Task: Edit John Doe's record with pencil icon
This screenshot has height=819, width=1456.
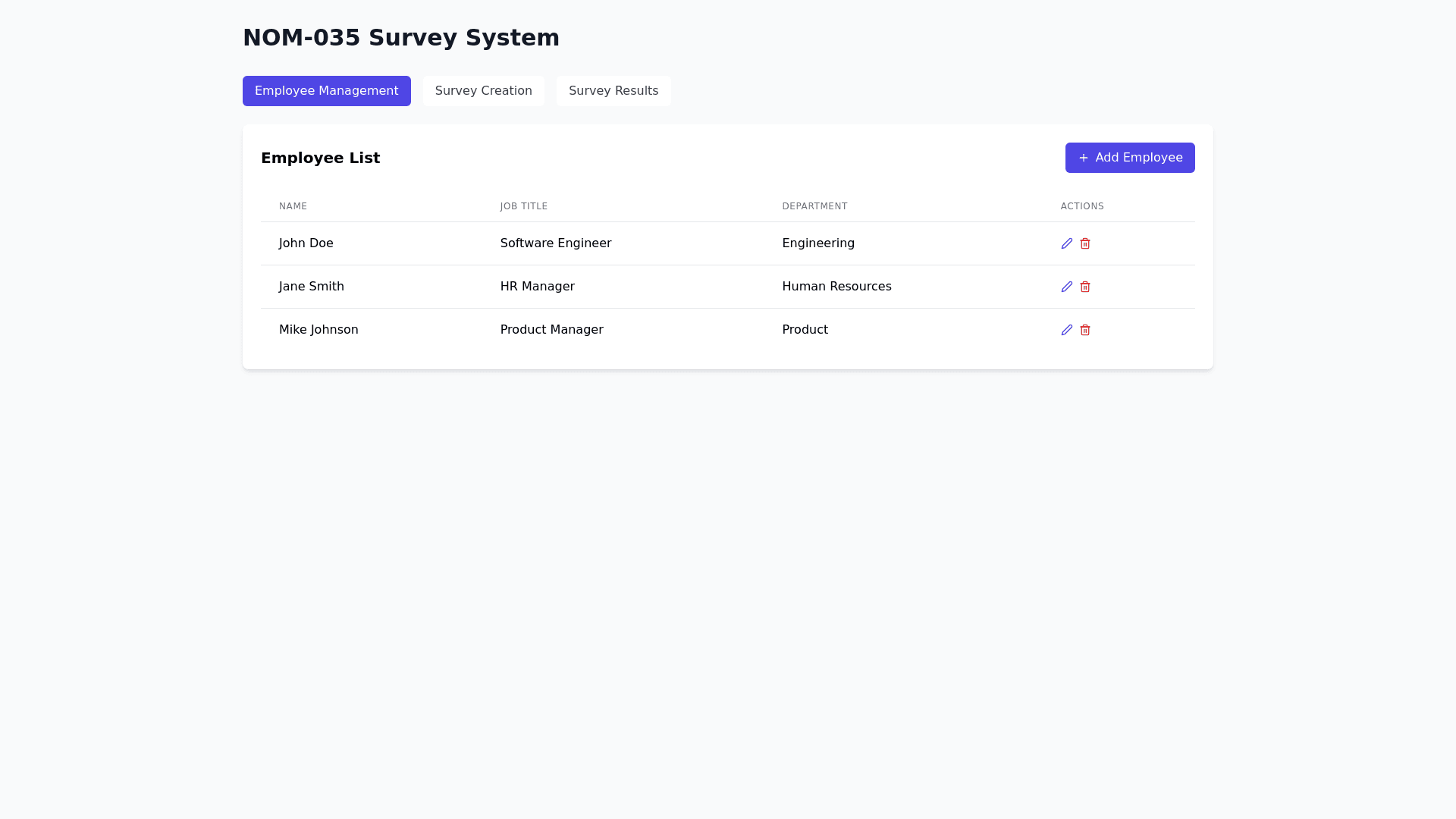Action: point(1066,243)
